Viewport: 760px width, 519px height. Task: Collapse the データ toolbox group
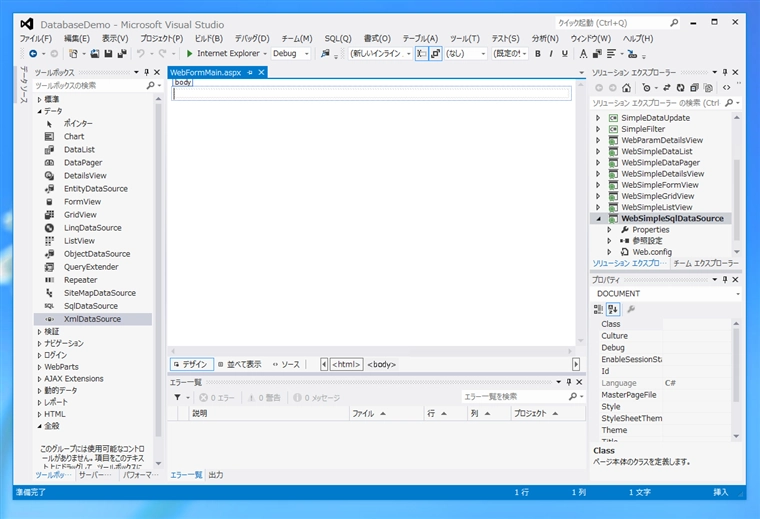click(39, 111)
